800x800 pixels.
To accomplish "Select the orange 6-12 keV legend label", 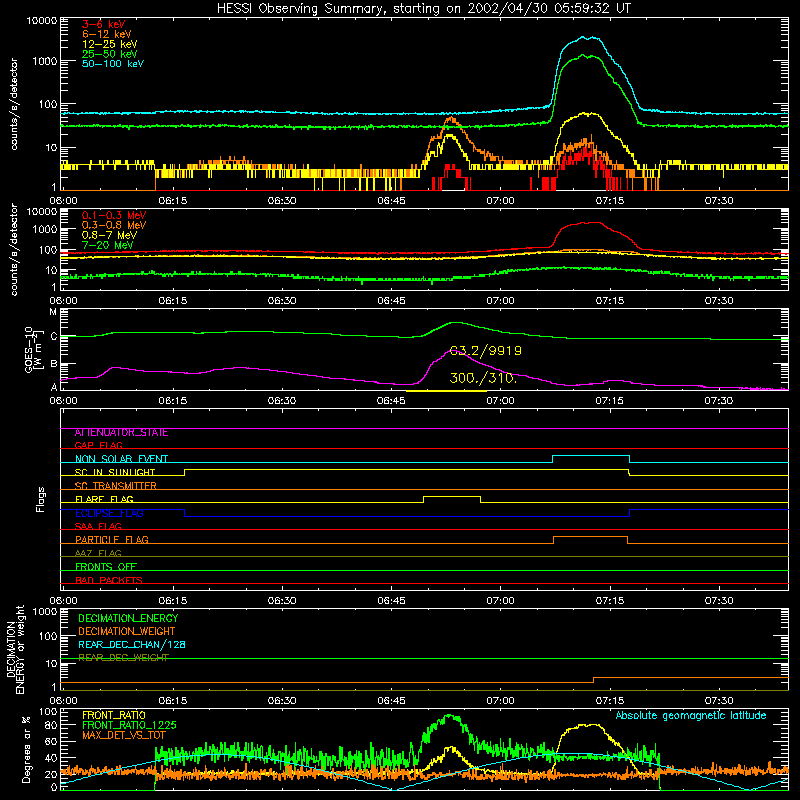I will tap(107, 34).
